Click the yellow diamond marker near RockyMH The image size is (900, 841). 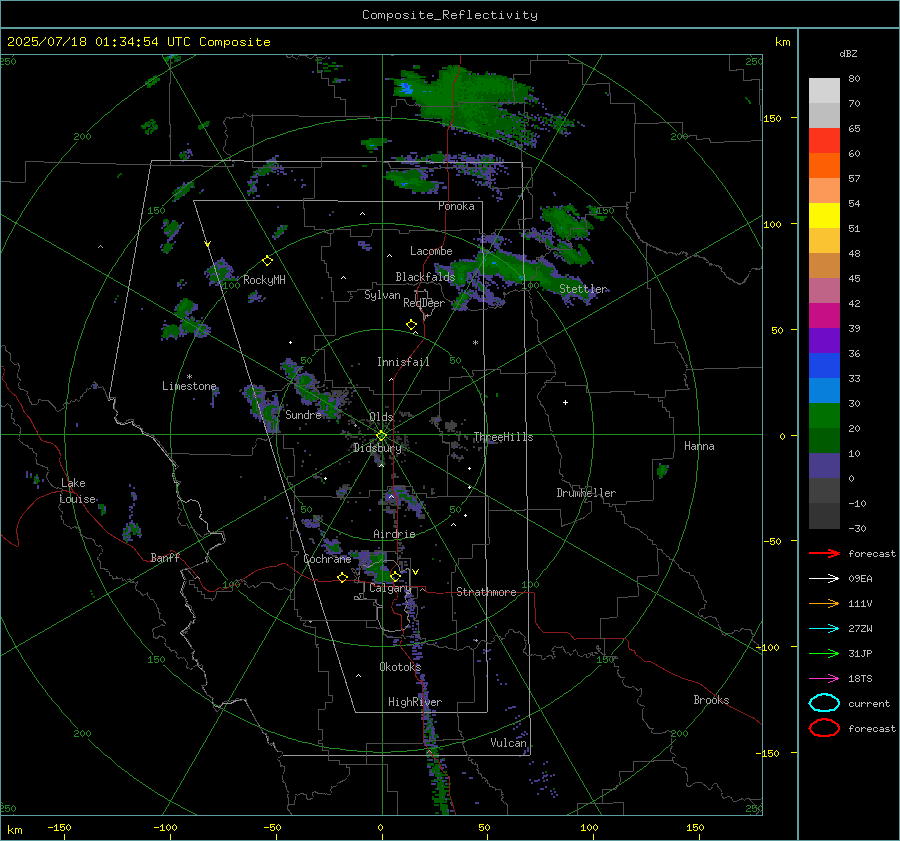tap(267, 261)
